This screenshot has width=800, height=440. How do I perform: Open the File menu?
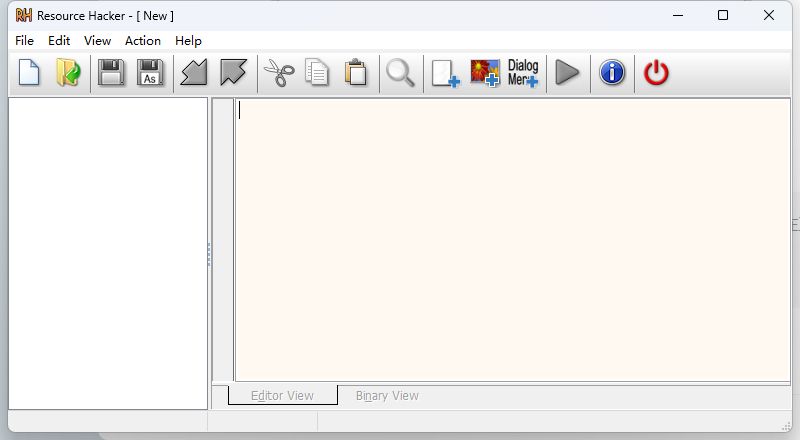(24, 41)
